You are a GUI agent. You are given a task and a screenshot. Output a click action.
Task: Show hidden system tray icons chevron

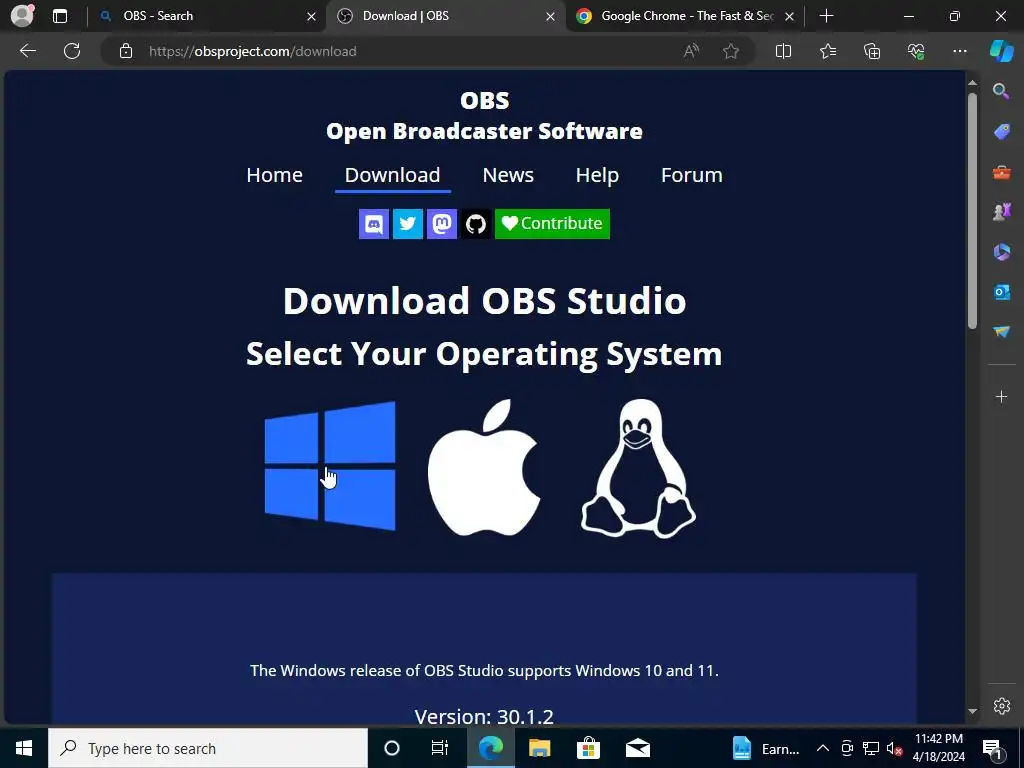(x=823, y=748)
